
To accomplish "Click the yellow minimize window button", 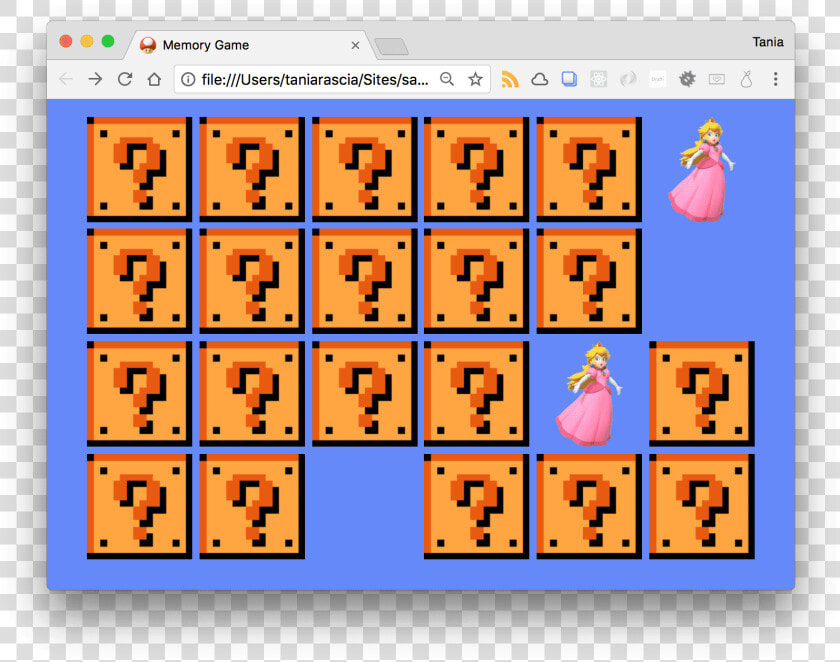I will (x=87, y=41).
